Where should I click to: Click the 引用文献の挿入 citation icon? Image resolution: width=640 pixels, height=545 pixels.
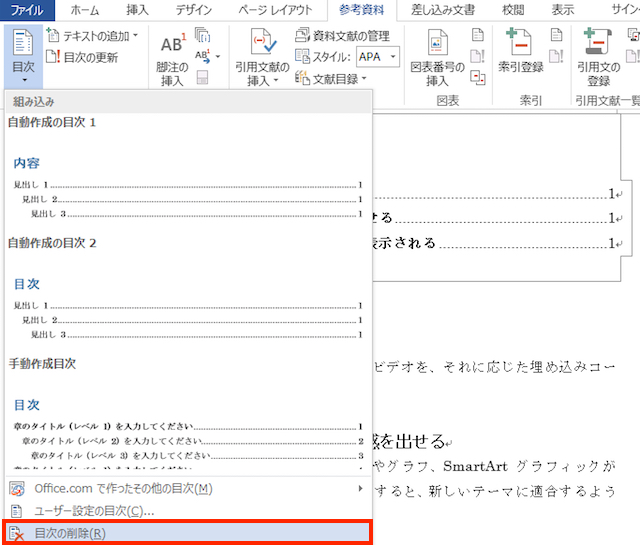pos(262,42)
